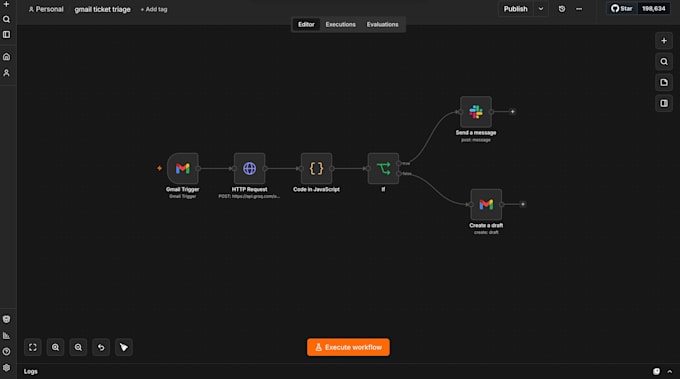Open the Code in JavaScript node
This screenshot has width=680, height=379.
(x=316, y=168)
